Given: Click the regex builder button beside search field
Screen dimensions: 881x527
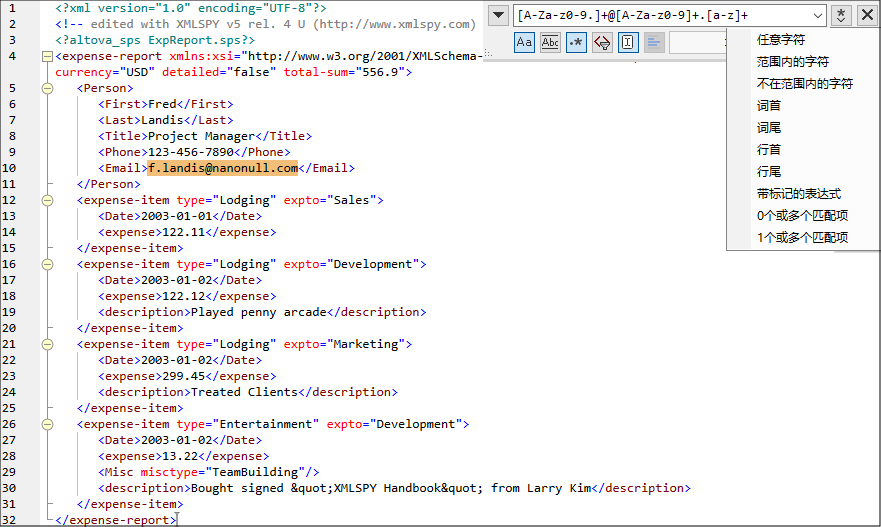Looking at the screenshot, I should click(842, 16).
